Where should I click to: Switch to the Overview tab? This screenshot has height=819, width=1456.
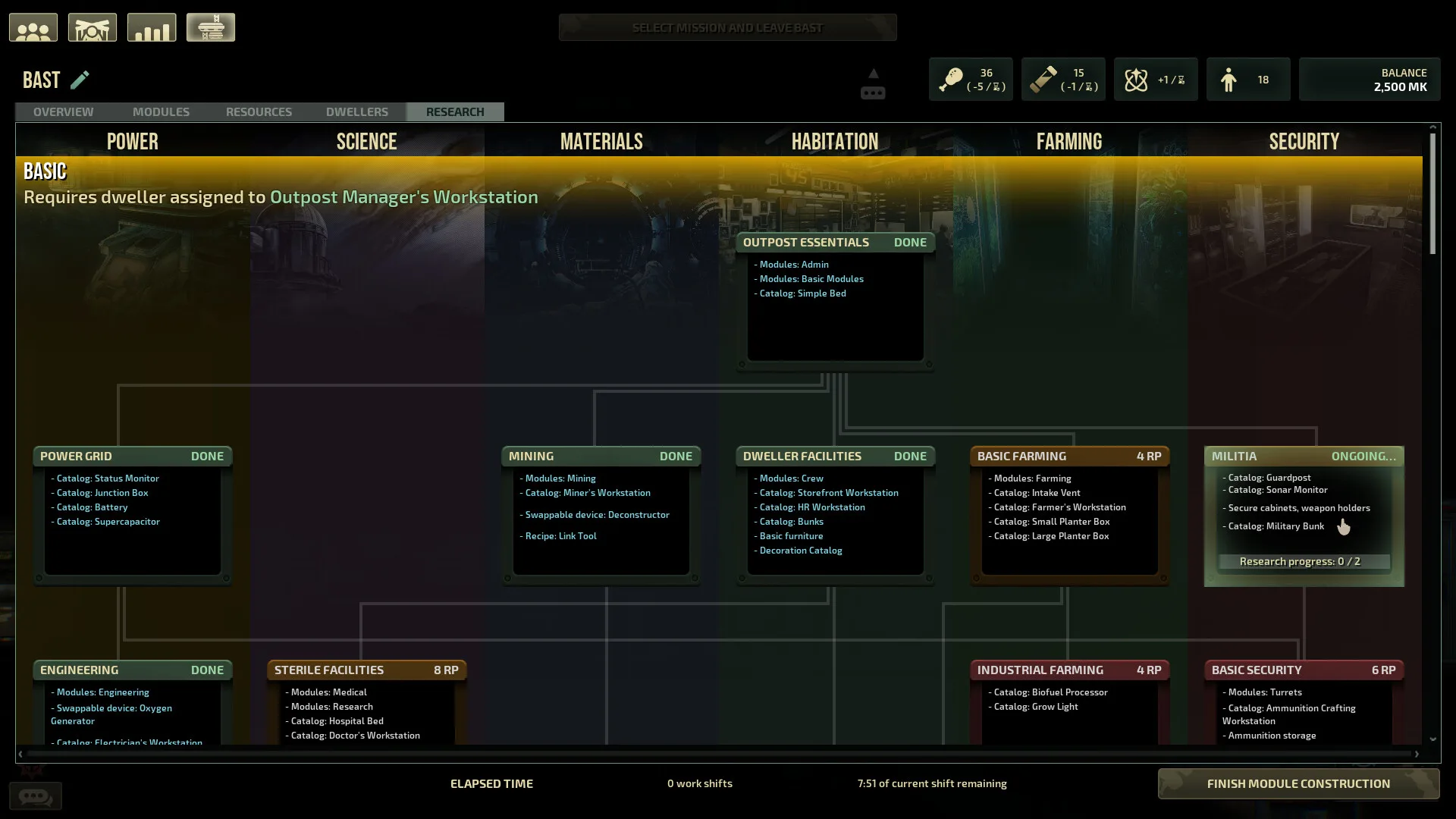(x=64, y=111)
